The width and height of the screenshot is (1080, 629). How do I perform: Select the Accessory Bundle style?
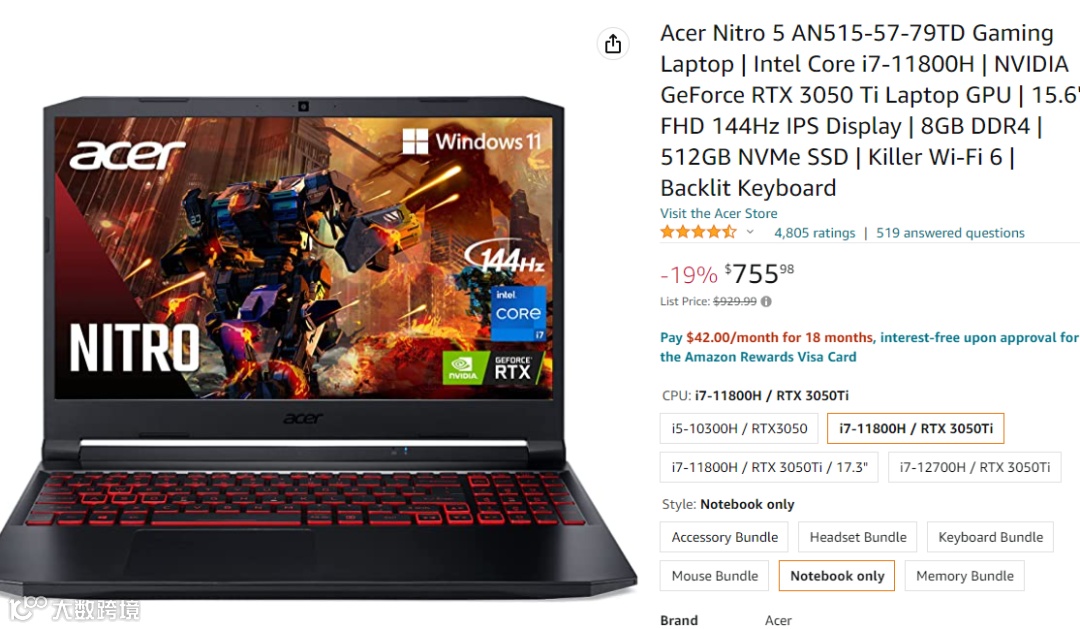click(725, 537)
